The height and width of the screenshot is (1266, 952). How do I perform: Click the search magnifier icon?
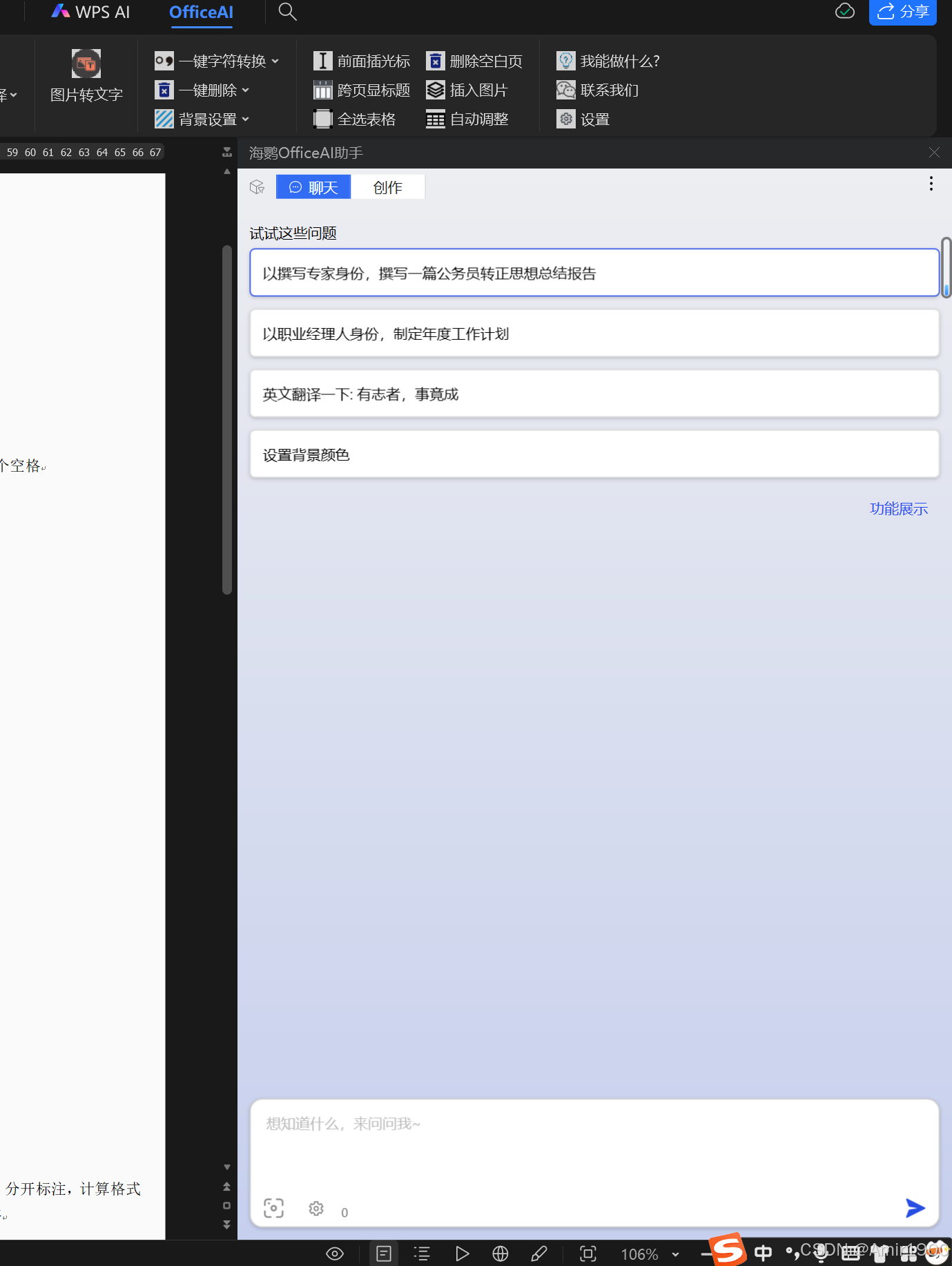287,12
